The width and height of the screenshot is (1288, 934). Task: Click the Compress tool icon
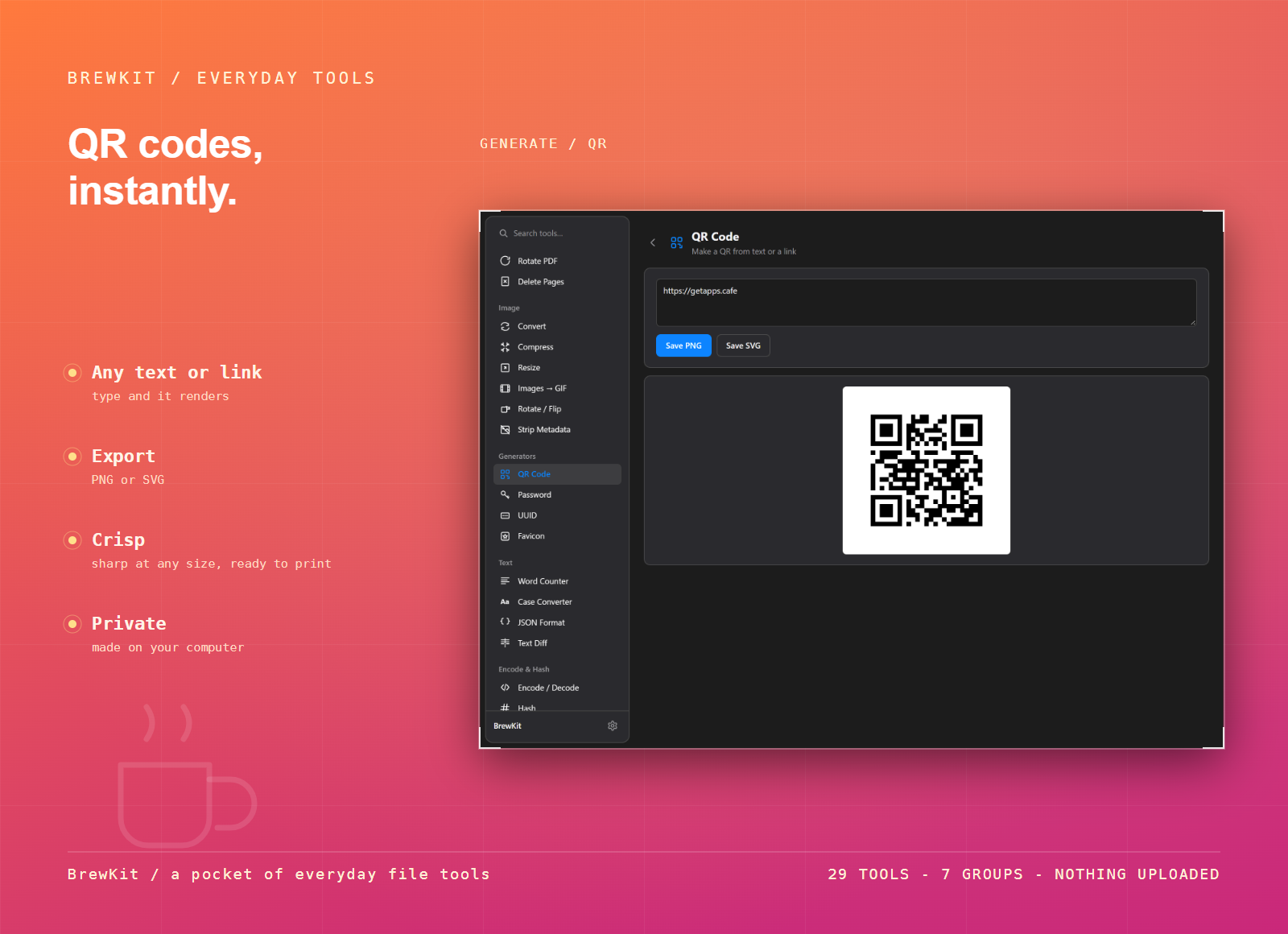click(x=505, y=347)
